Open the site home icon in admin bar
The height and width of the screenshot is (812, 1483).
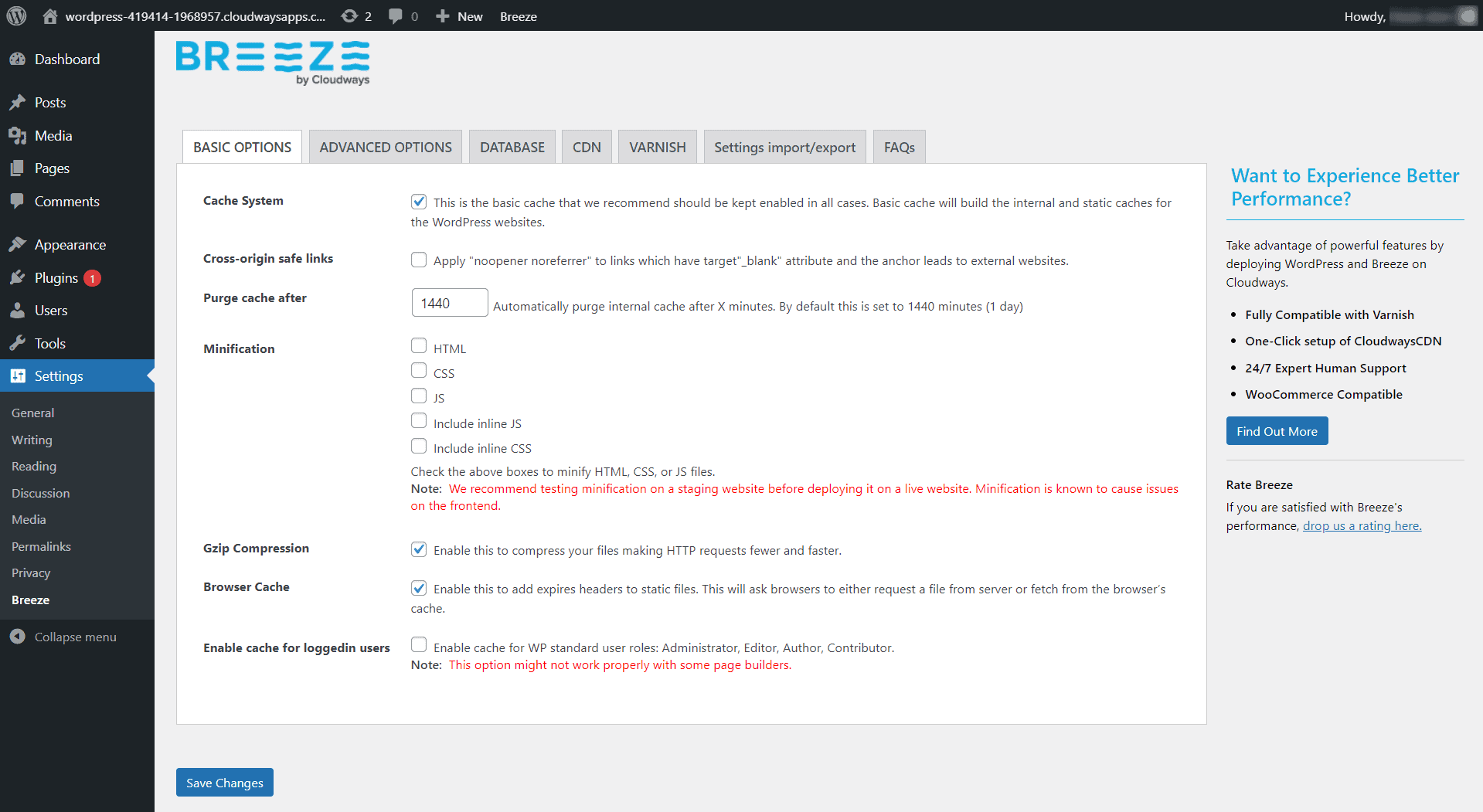click(50, 16)
